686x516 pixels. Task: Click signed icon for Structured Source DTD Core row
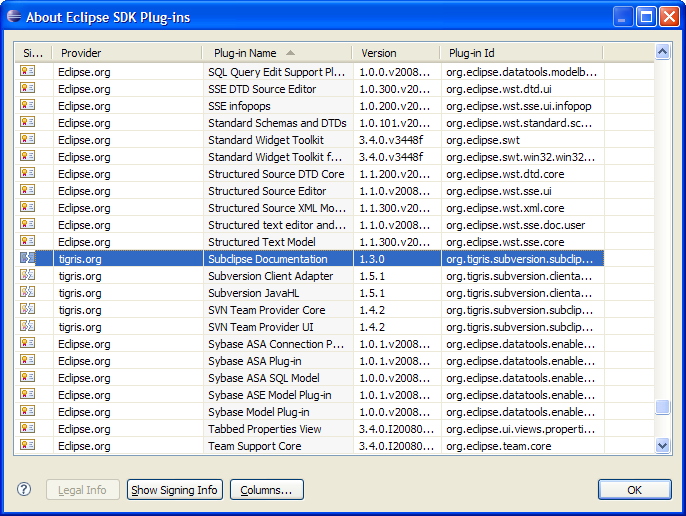point(28,173)
